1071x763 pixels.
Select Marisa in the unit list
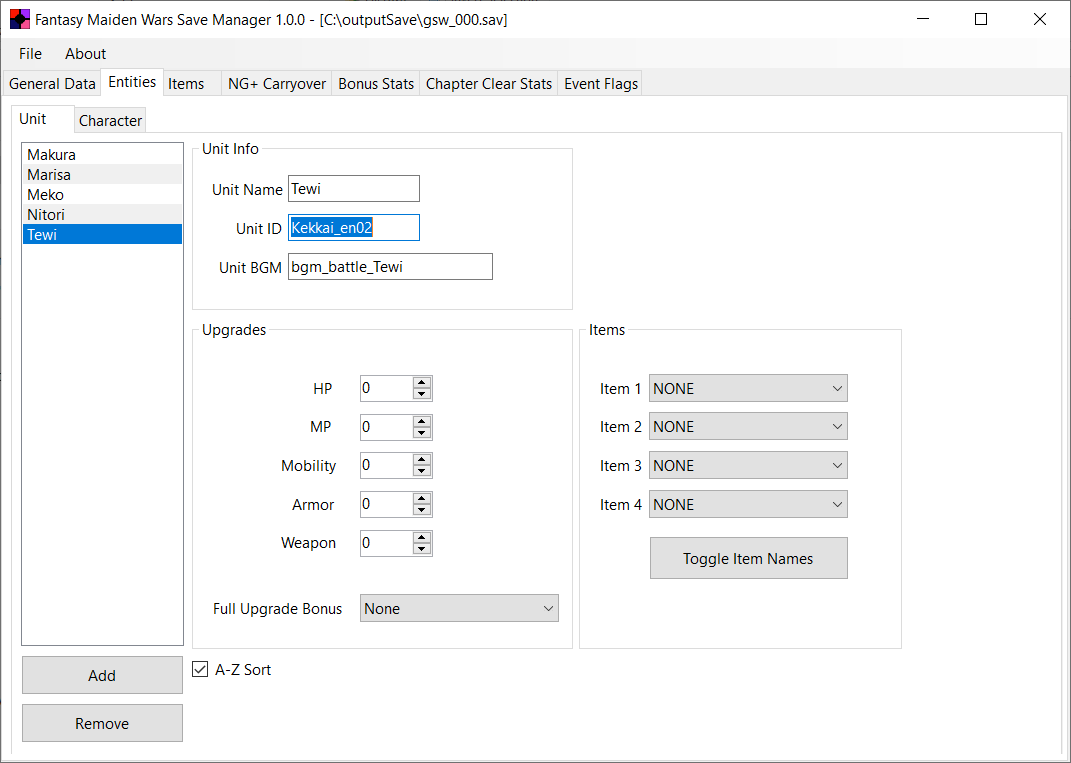(102, 174)
